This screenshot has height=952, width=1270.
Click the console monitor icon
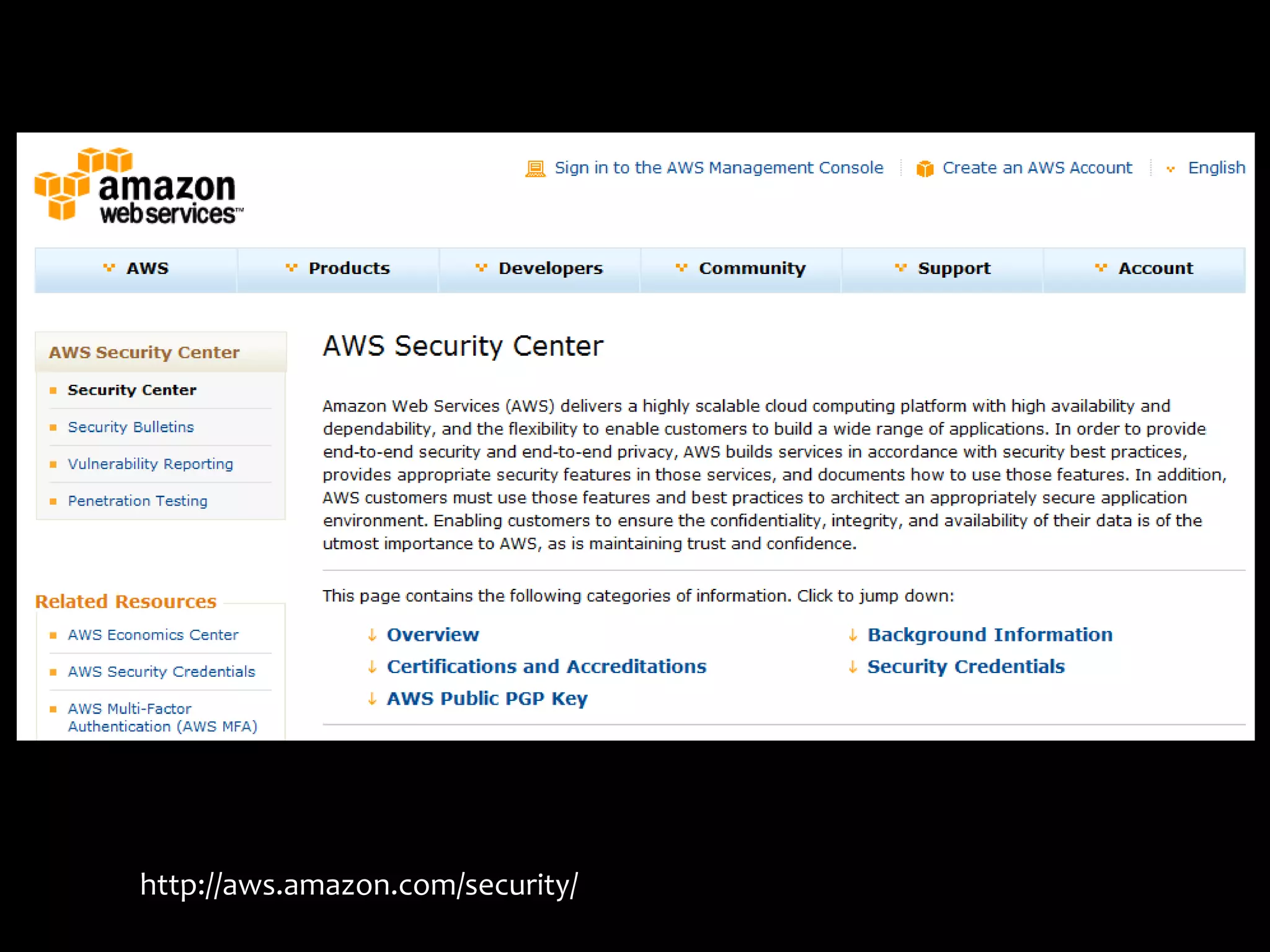click(535, 169)
